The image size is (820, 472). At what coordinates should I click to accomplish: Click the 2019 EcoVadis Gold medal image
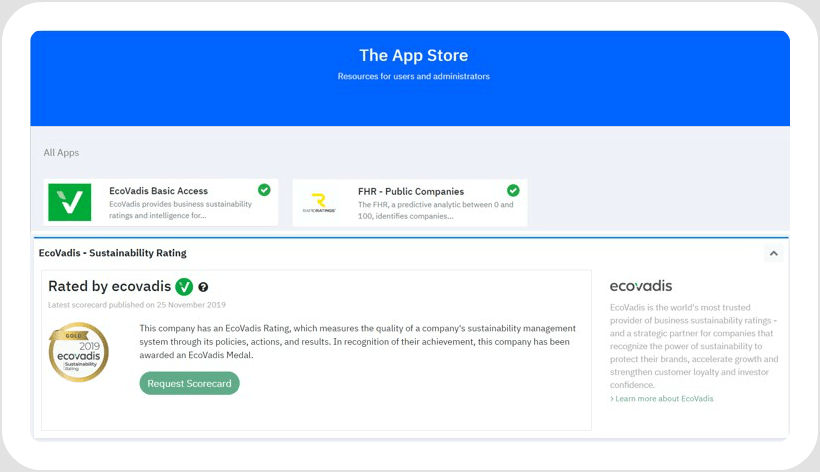coord(78,352)
